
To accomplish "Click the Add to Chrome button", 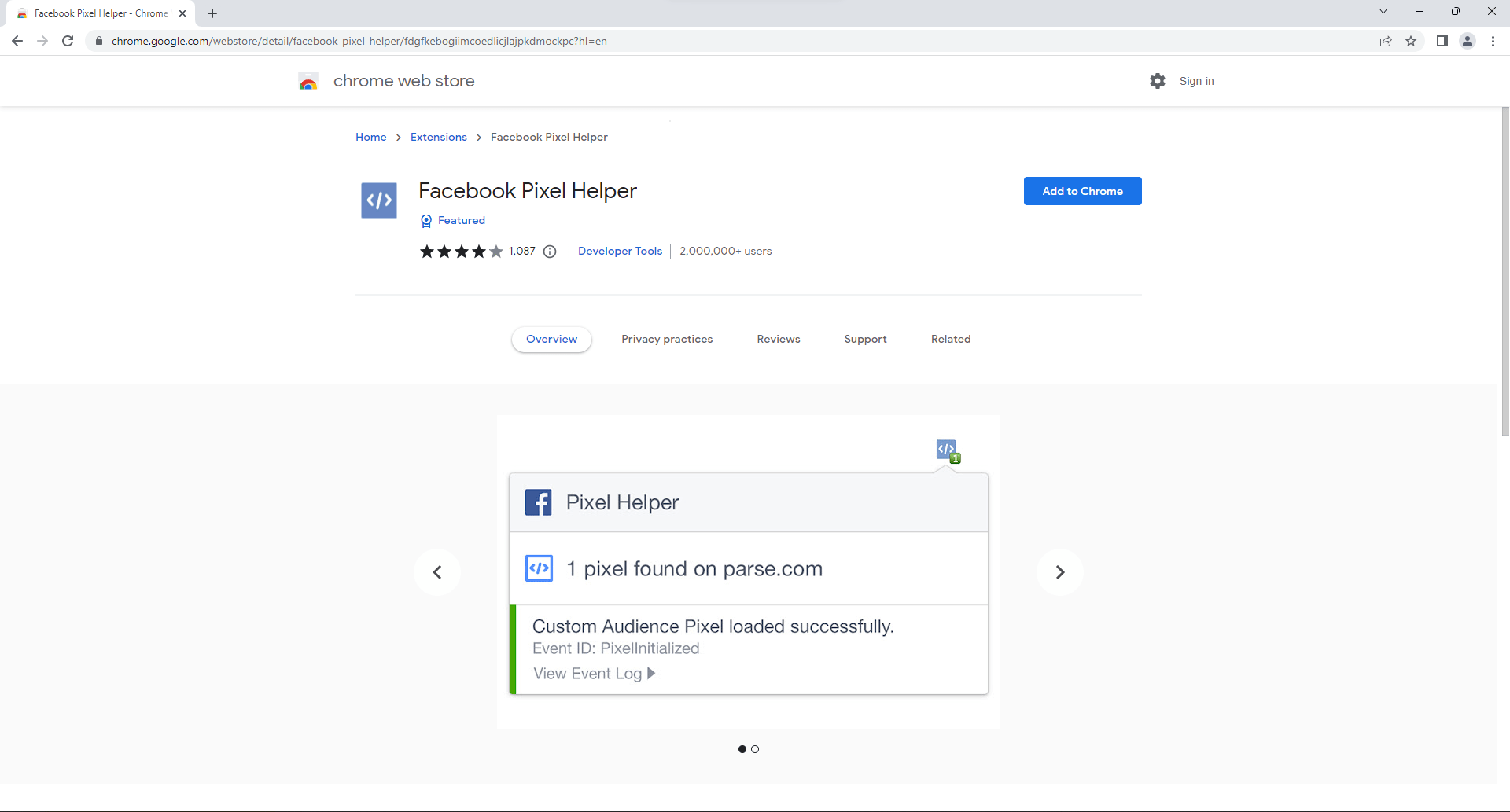I will [x=1082, y=191].
